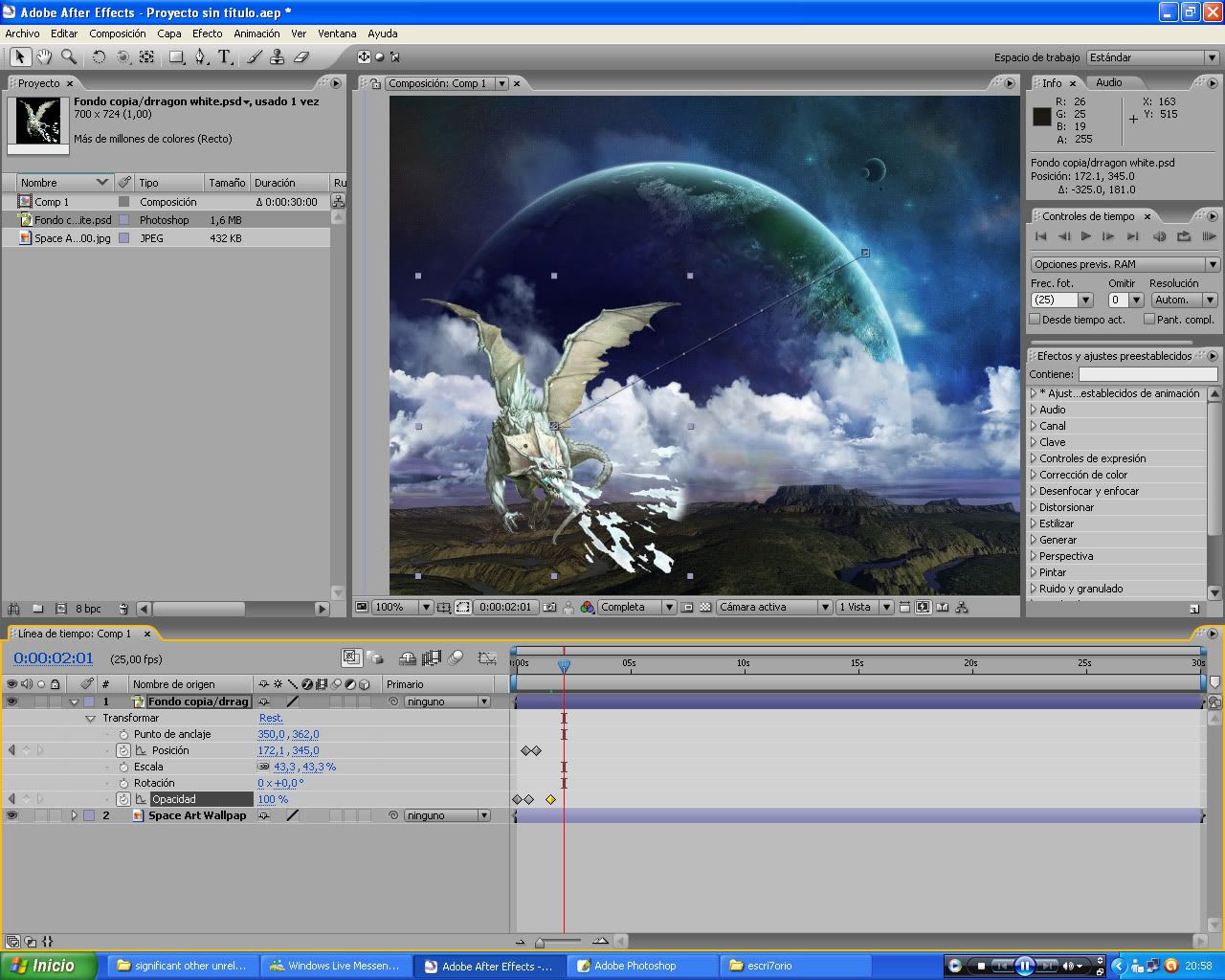The height and width of the screenshot is (980, 1225).
Task: Delete selected item with trash icon
Action: (x=123, y=609)
